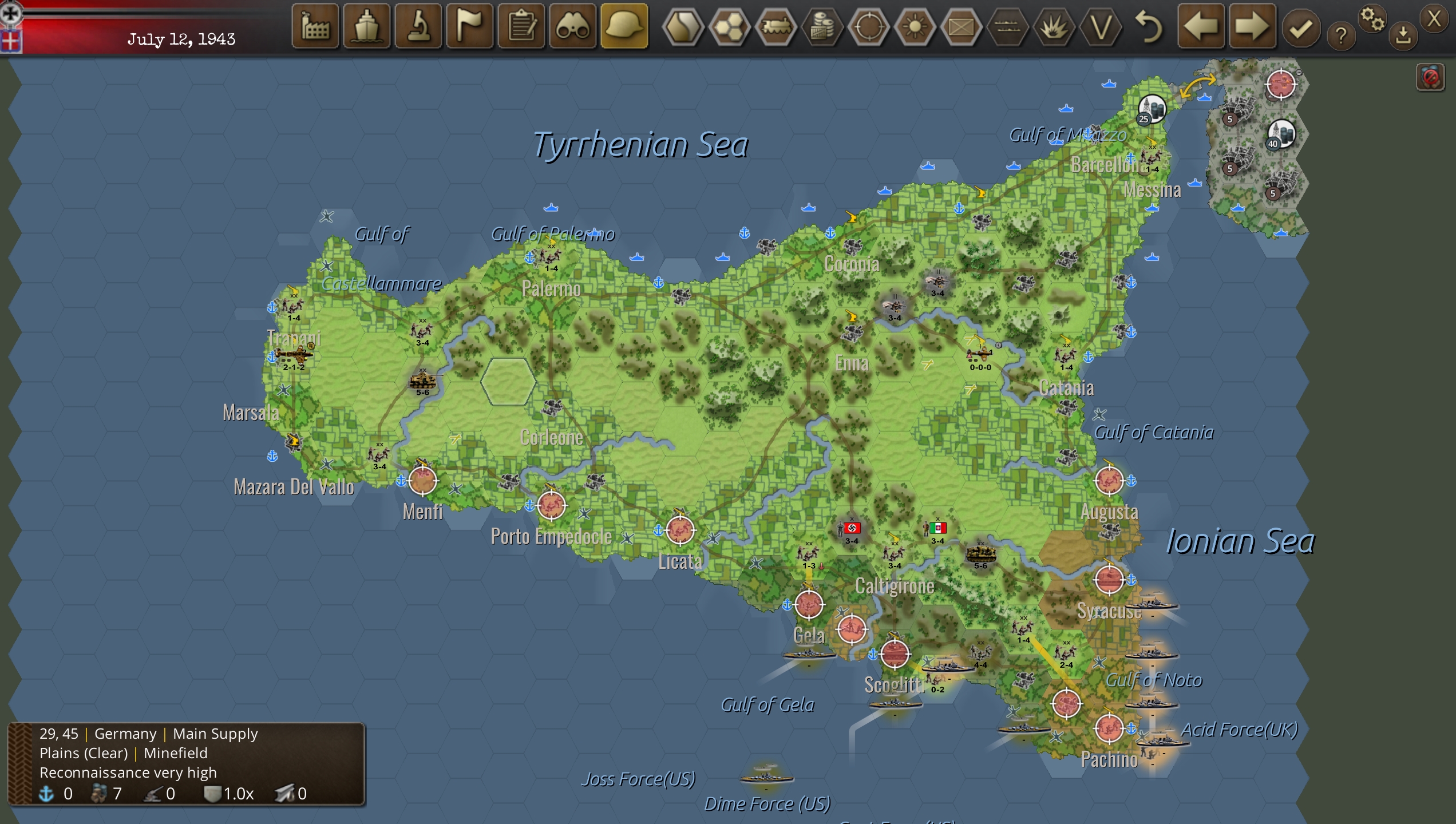Click the target marker at Menfi

pyautogui.click(x=422, y=480)
